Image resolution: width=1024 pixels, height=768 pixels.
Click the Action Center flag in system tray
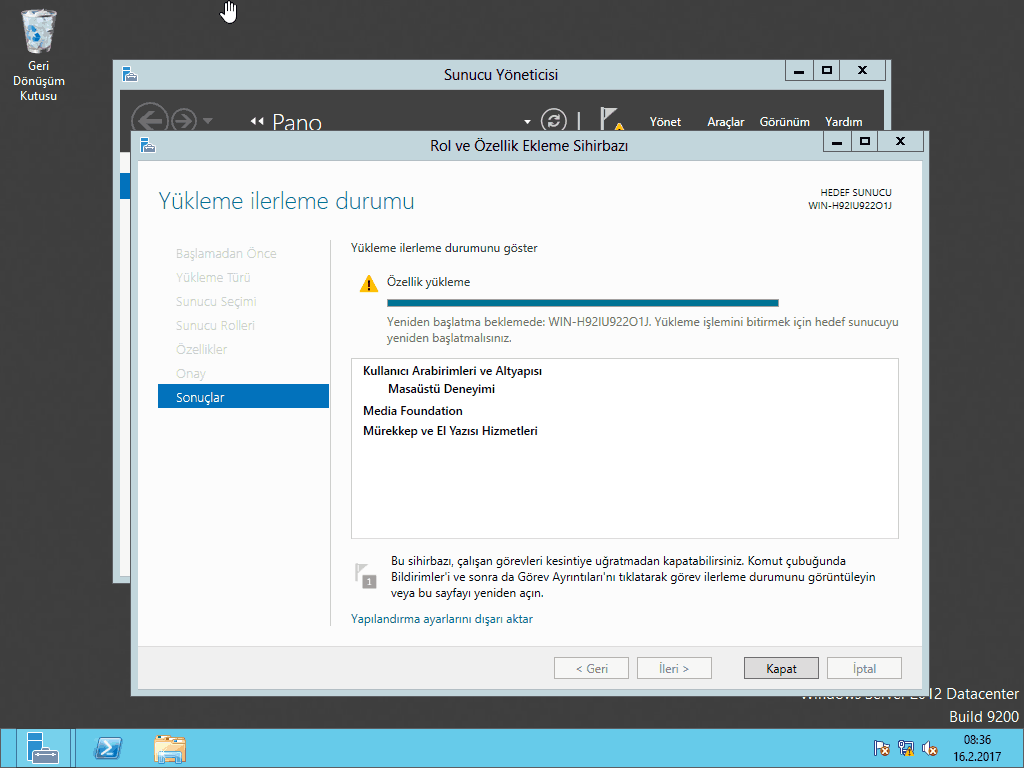pyautogui.click(x=882, y=748)
